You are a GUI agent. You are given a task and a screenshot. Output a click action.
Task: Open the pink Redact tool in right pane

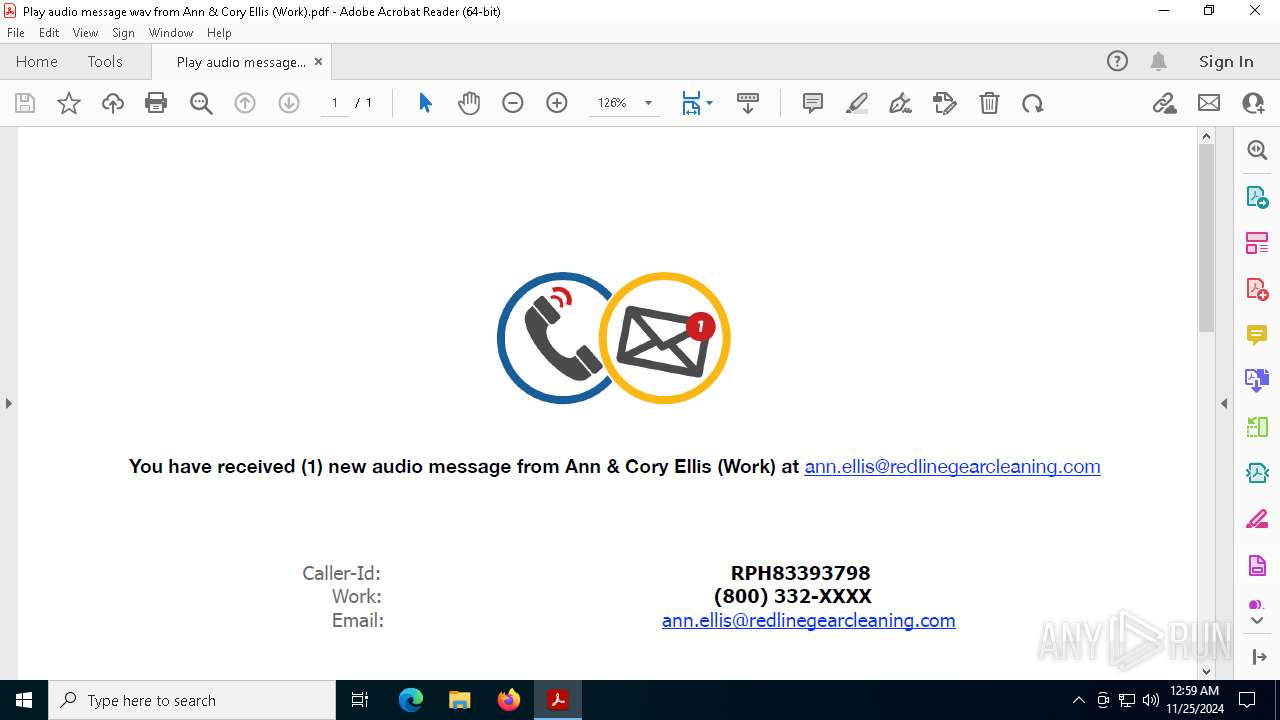tap(1257, 519)
